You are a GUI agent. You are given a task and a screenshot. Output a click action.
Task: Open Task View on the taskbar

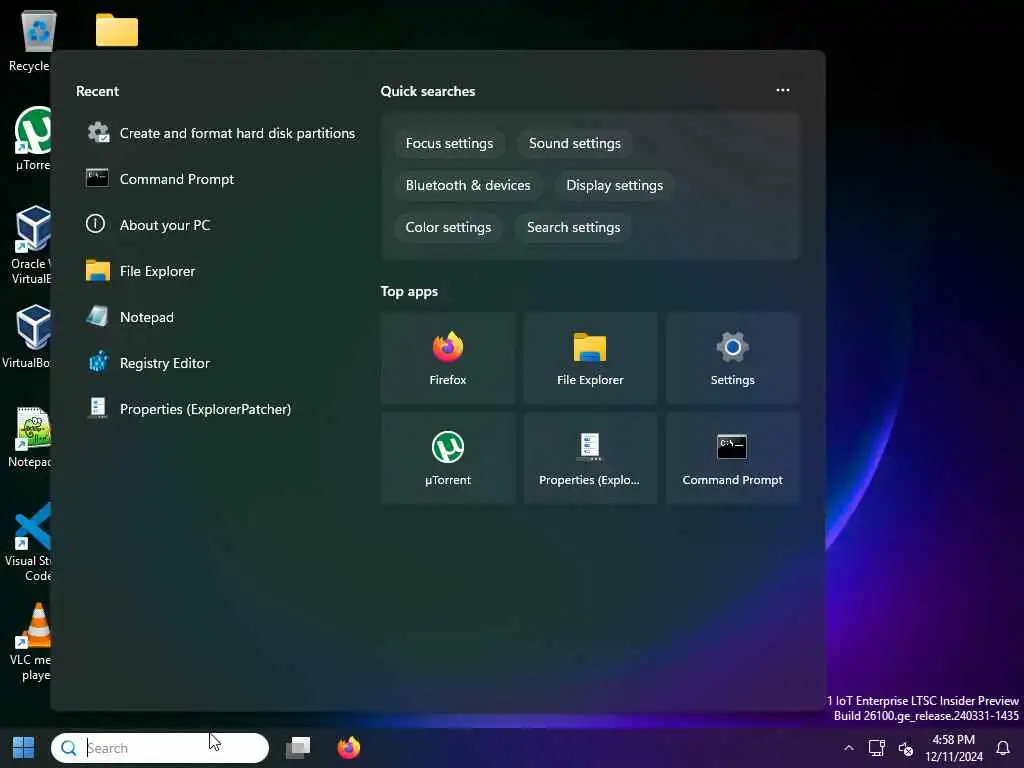click(298, 748)
